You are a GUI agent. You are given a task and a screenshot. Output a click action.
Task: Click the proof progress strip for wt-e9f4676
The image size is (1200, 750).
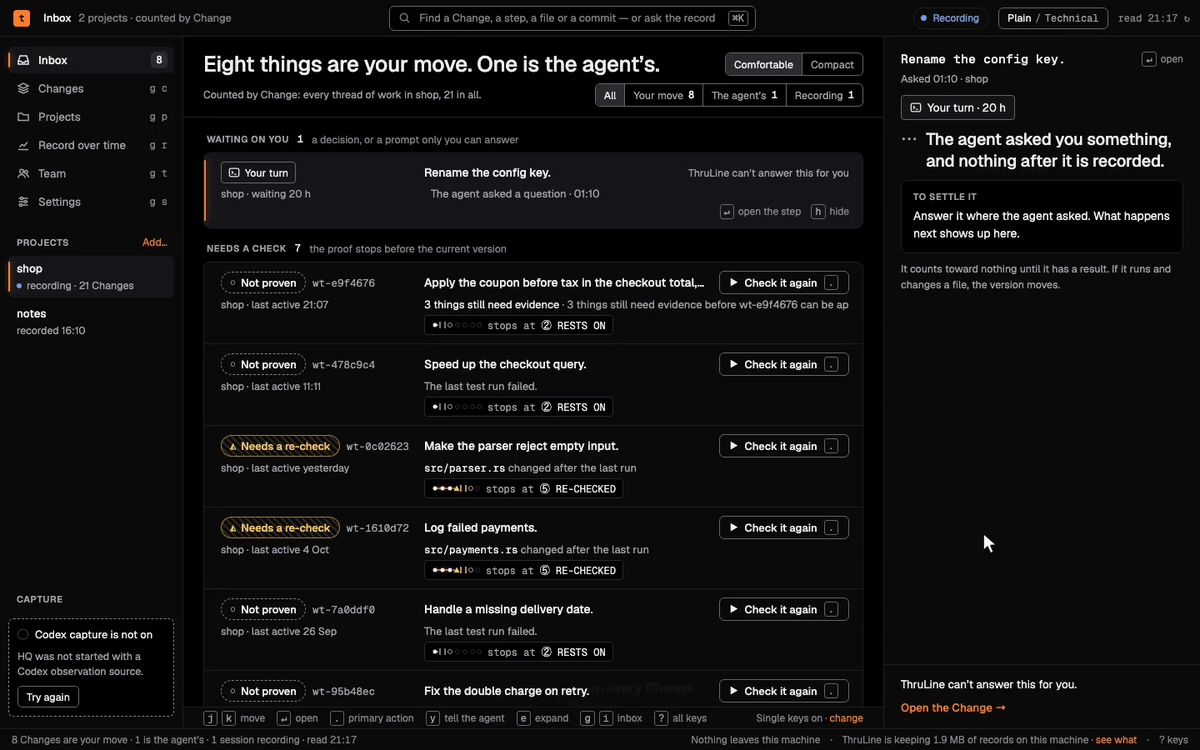click(x=518, y=325)
